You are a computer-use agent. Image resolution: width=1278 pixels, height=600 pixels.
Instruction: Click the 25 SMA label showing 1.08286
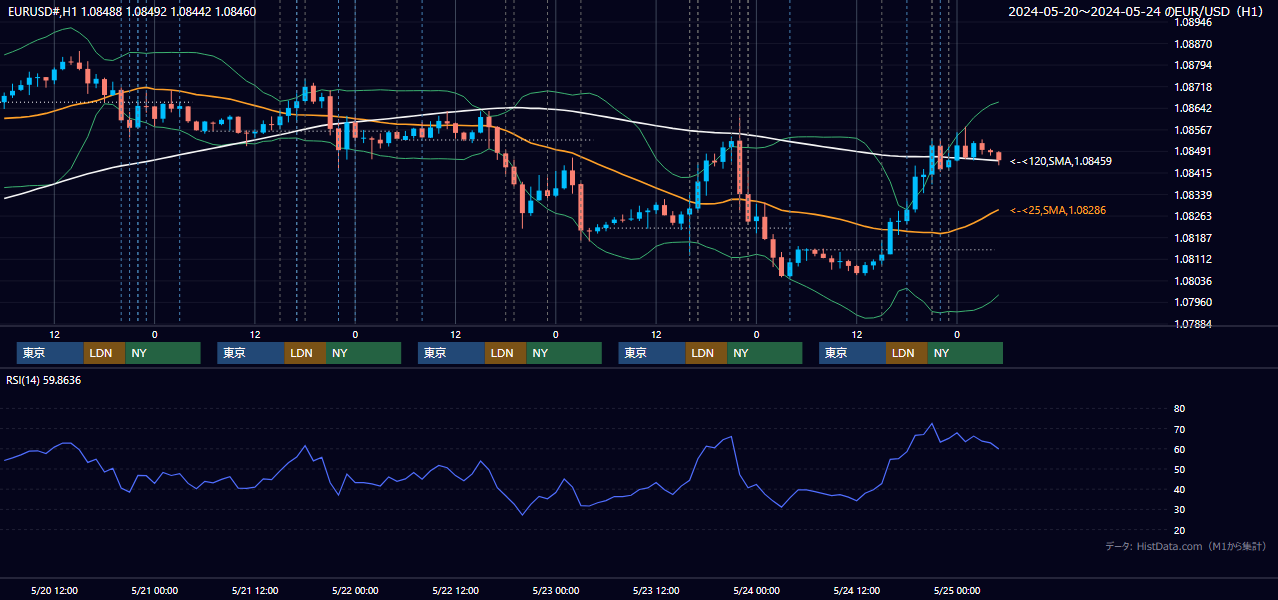pyautogui.click(x=1058, y=210)
